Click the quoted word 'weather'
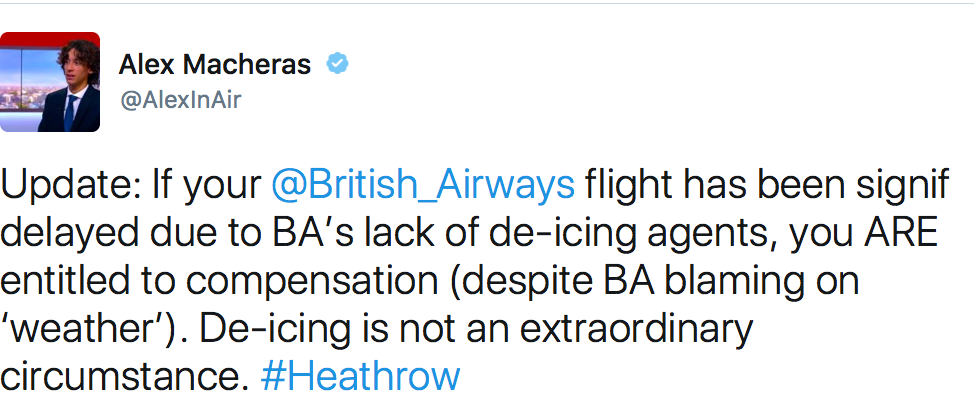The image size is (974, 416). tap(100, 329)
